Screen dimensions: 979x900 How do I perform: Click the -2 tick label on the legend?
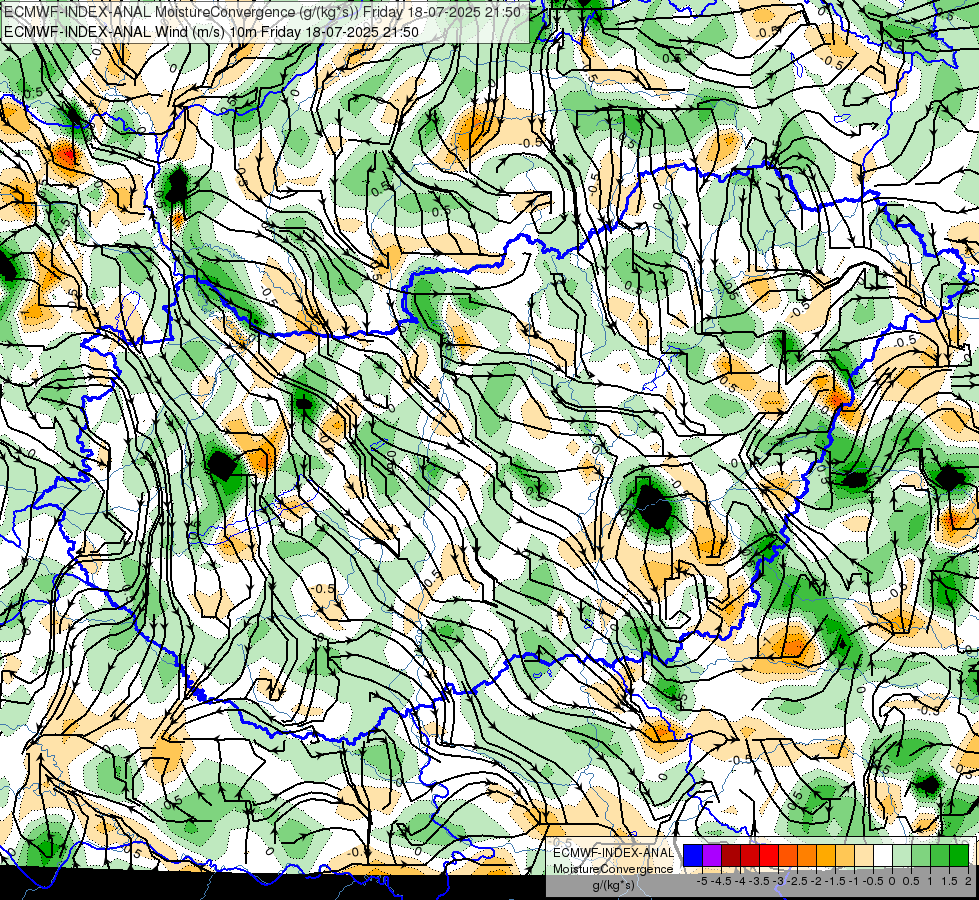(816, 881)
